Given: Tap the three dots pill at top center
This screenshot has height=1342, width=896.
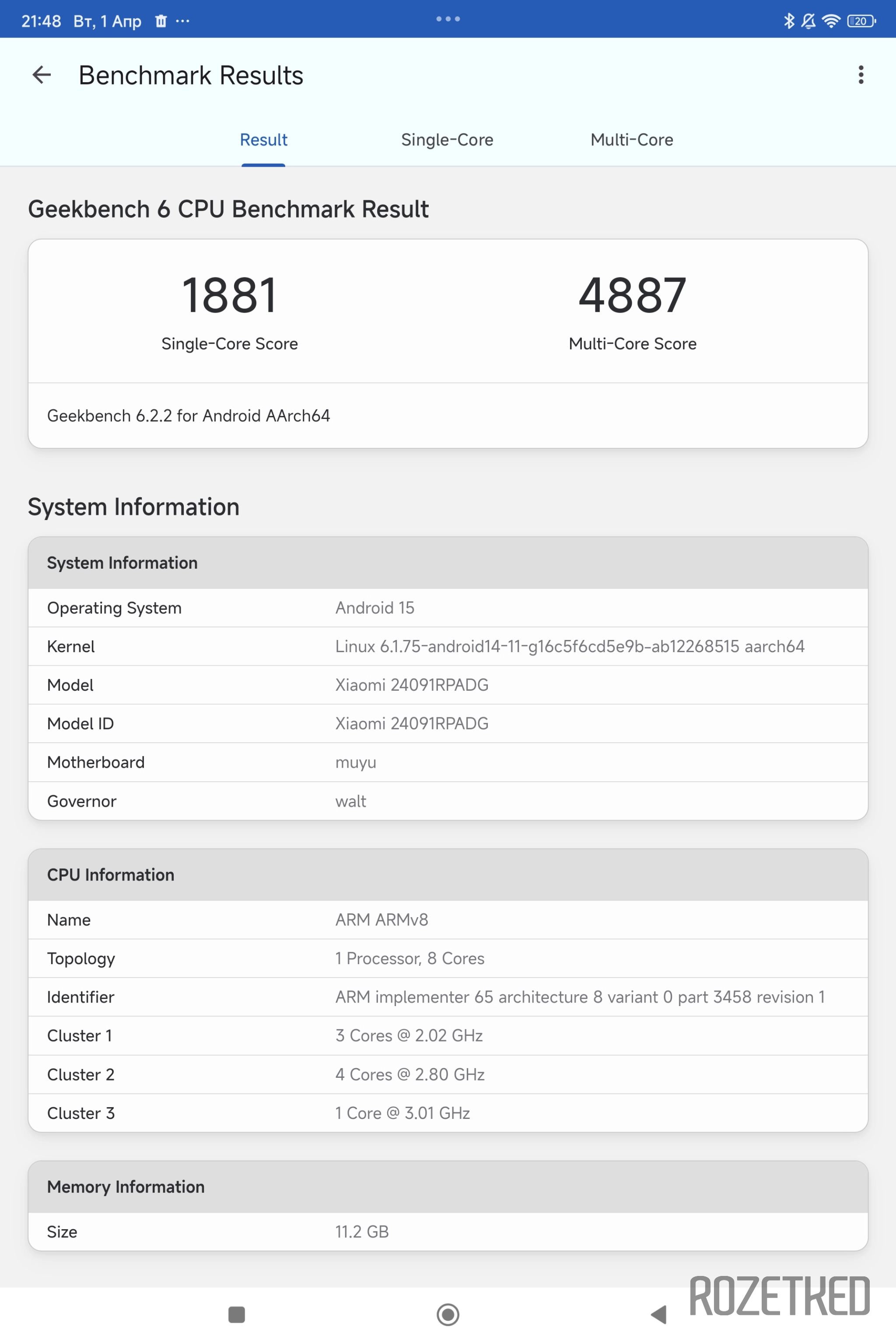Looking at the screenshot, I should (x=448, y=19).
